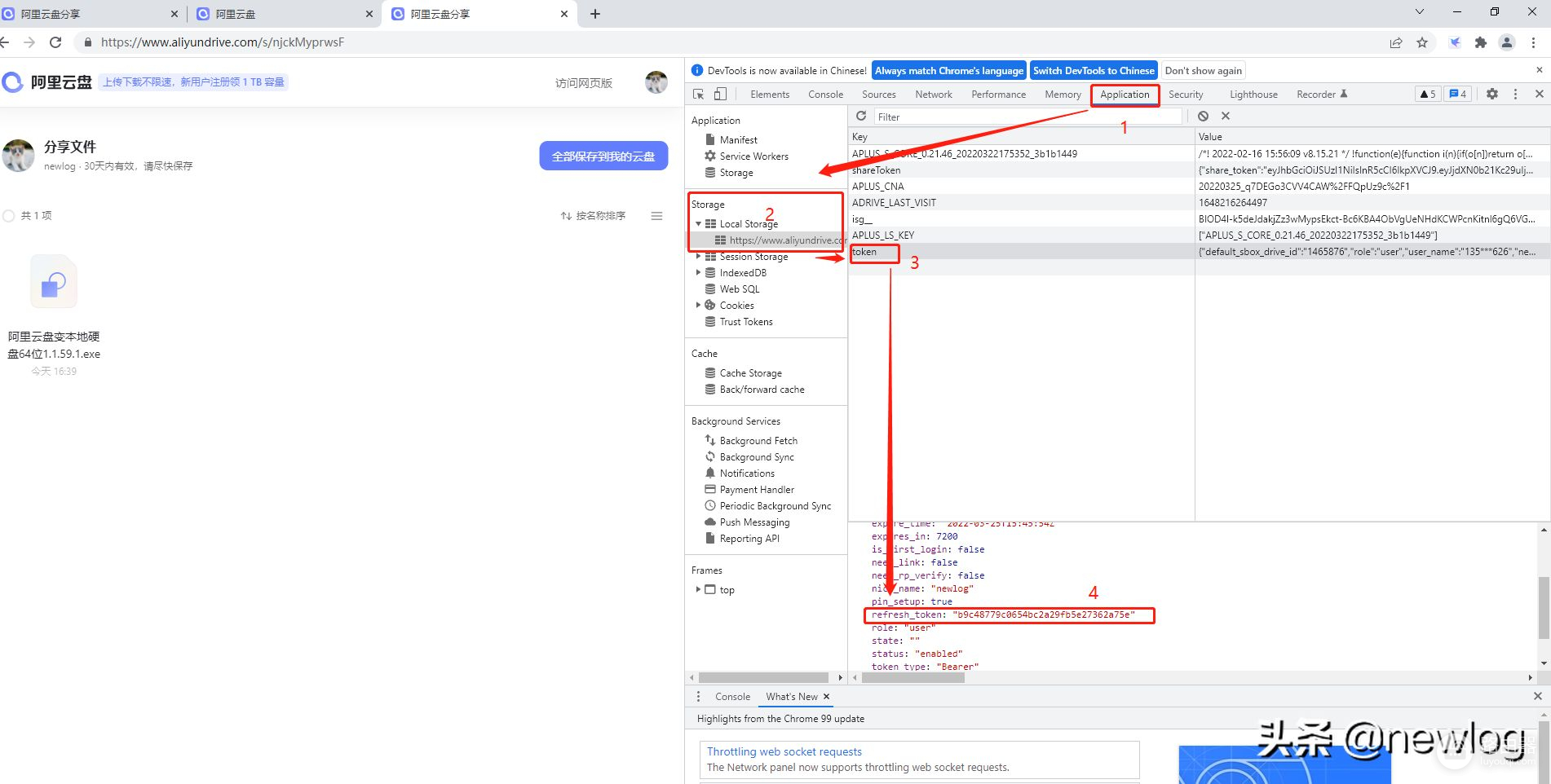
Task: Expand the IndexedDB node
Action: tap(698, 273)
